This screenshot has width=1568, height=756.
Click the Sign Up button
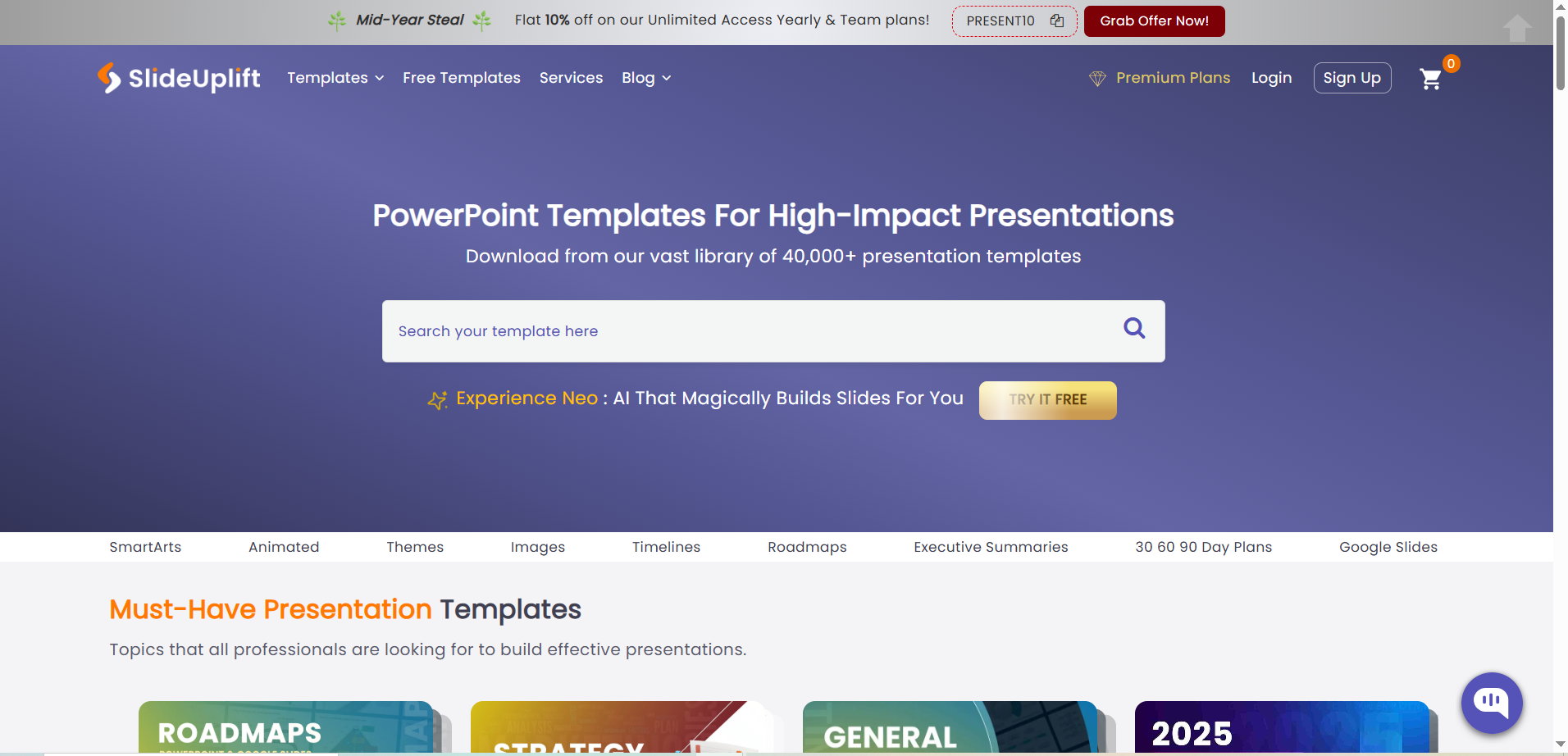1352,78
